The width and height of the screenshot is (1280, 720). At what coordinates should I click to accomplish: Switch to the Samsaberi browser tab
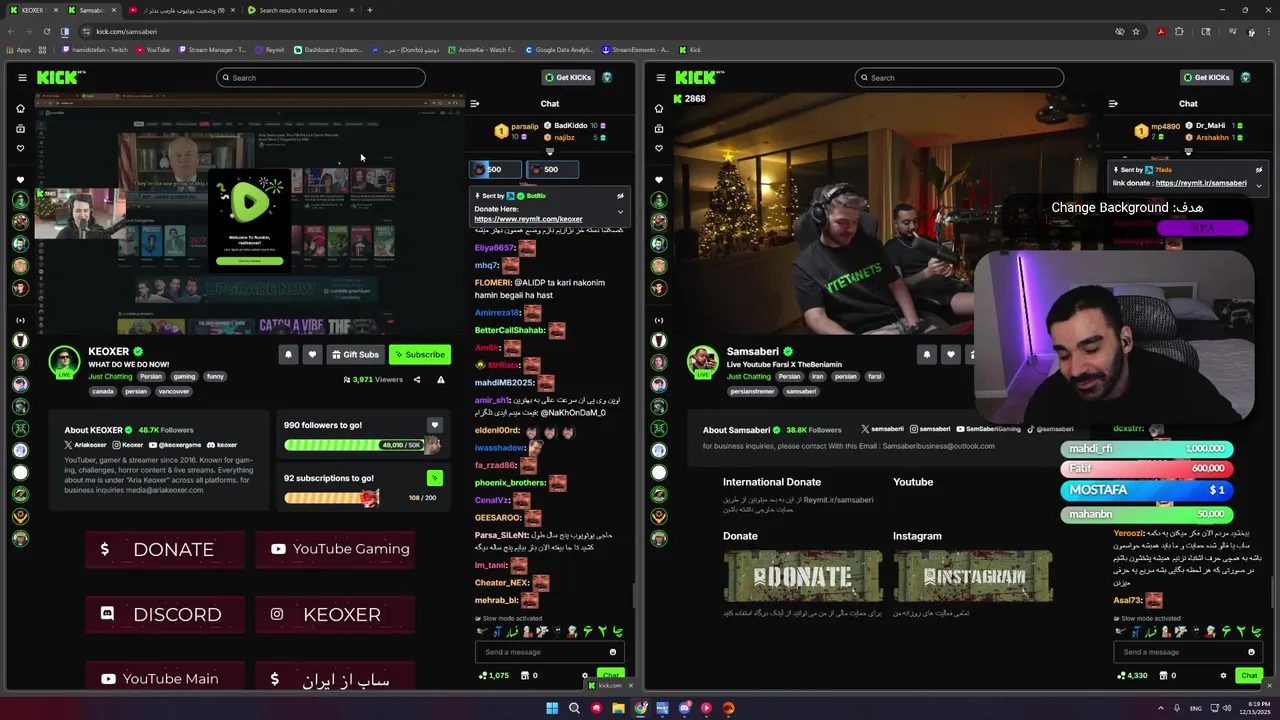(x=90, y=10)
